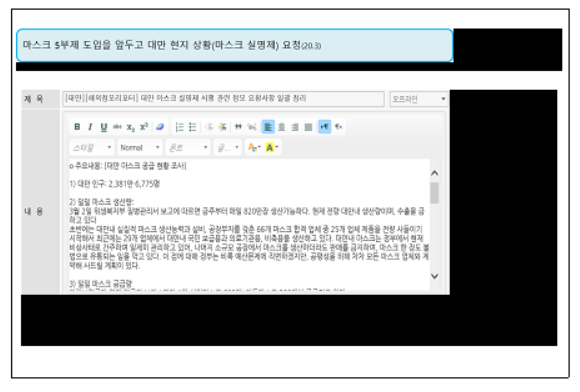
Task: Click the '3) 일일 마스크 공급량' heading
Action: (x=101, y=284)
